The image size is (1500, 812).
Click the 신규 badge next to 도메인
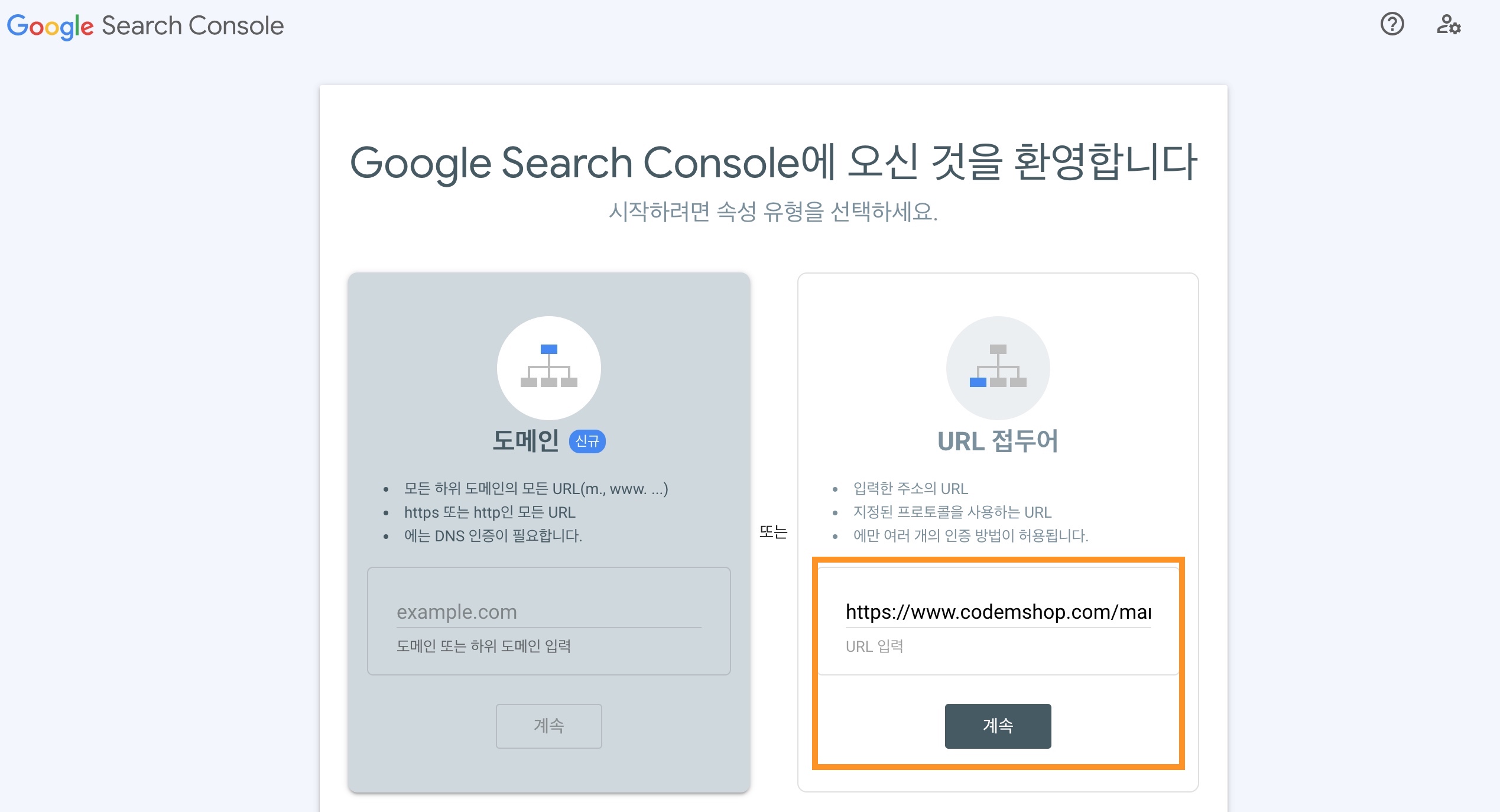point(589,440)
